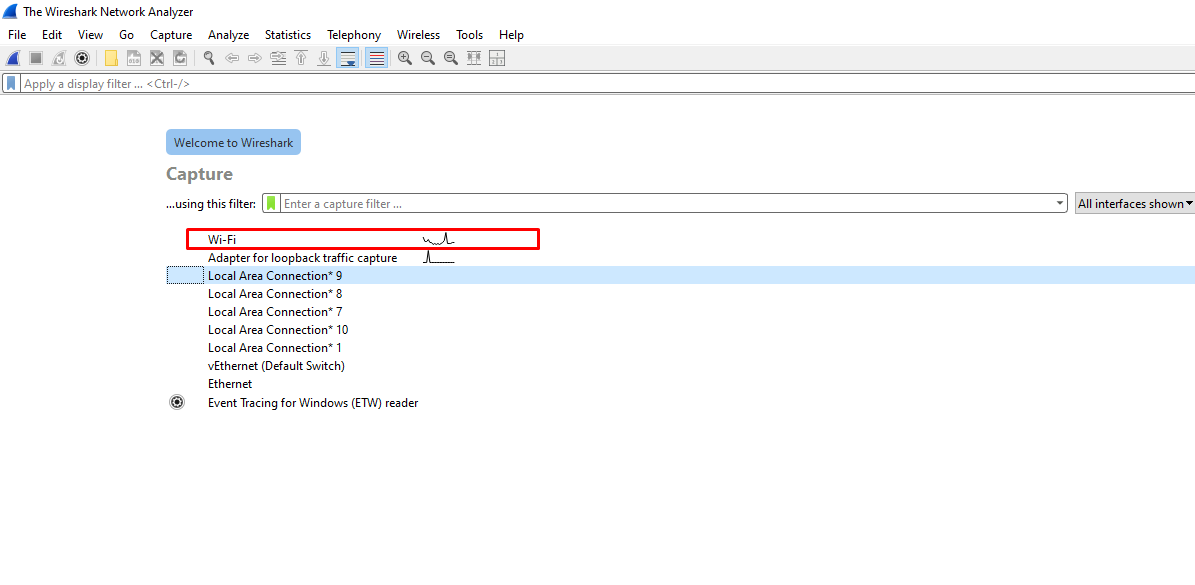Go back in packet history arrow
Image resolution: width=1195 pixels, height=585 pixels.
232,58
